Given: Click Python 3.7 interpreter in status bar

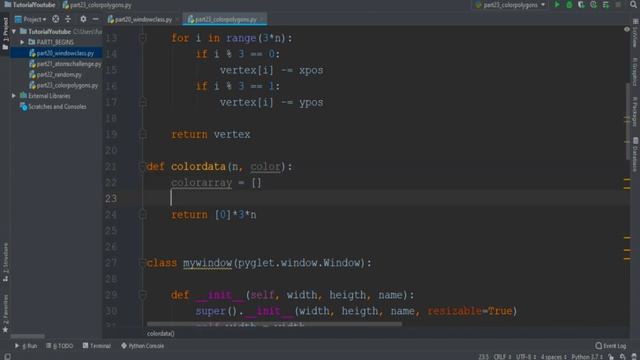Looking at the screenshot, I should 587,357.
